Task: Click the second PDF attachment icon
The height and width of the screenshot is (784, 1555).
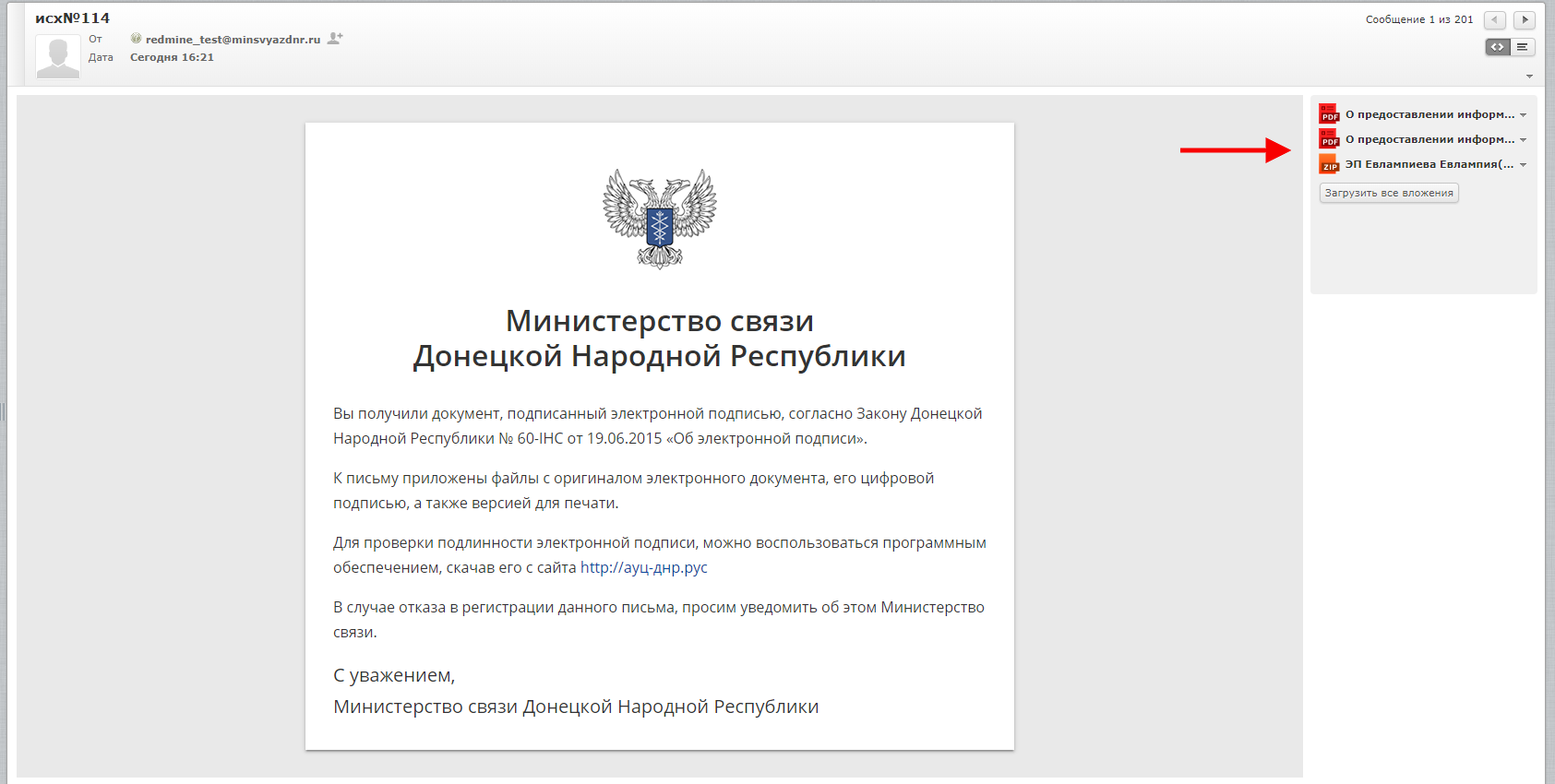Action: 1329,138
